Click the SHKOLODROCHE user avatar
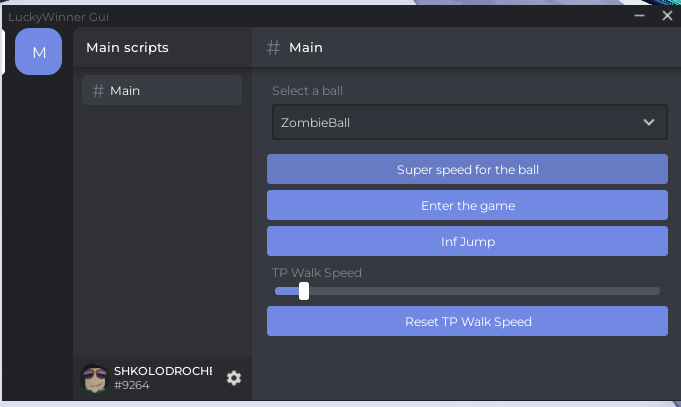 click(x=94, y=378)
